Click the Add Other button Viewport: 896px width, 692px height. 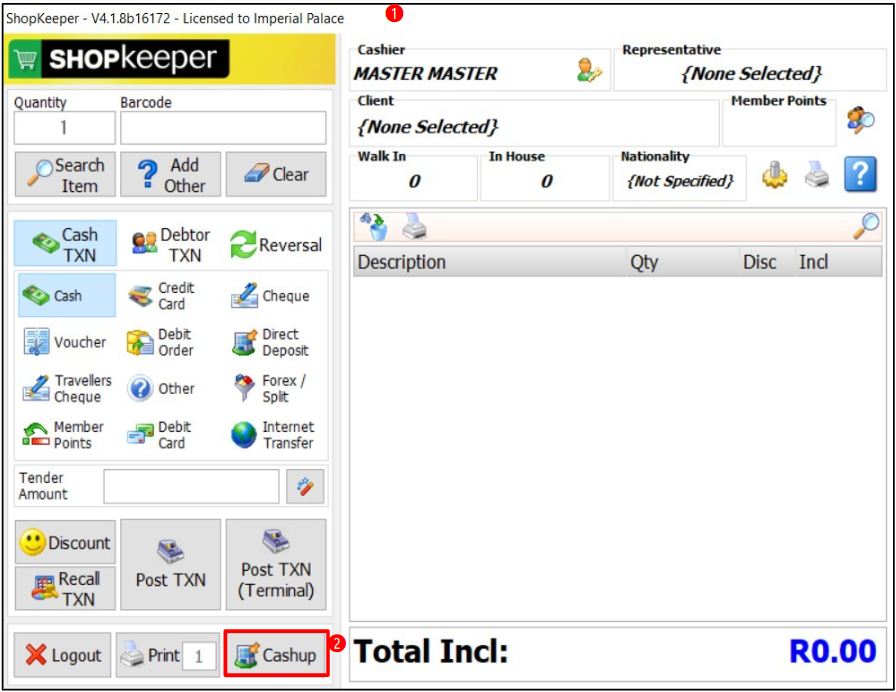point(170,175)
